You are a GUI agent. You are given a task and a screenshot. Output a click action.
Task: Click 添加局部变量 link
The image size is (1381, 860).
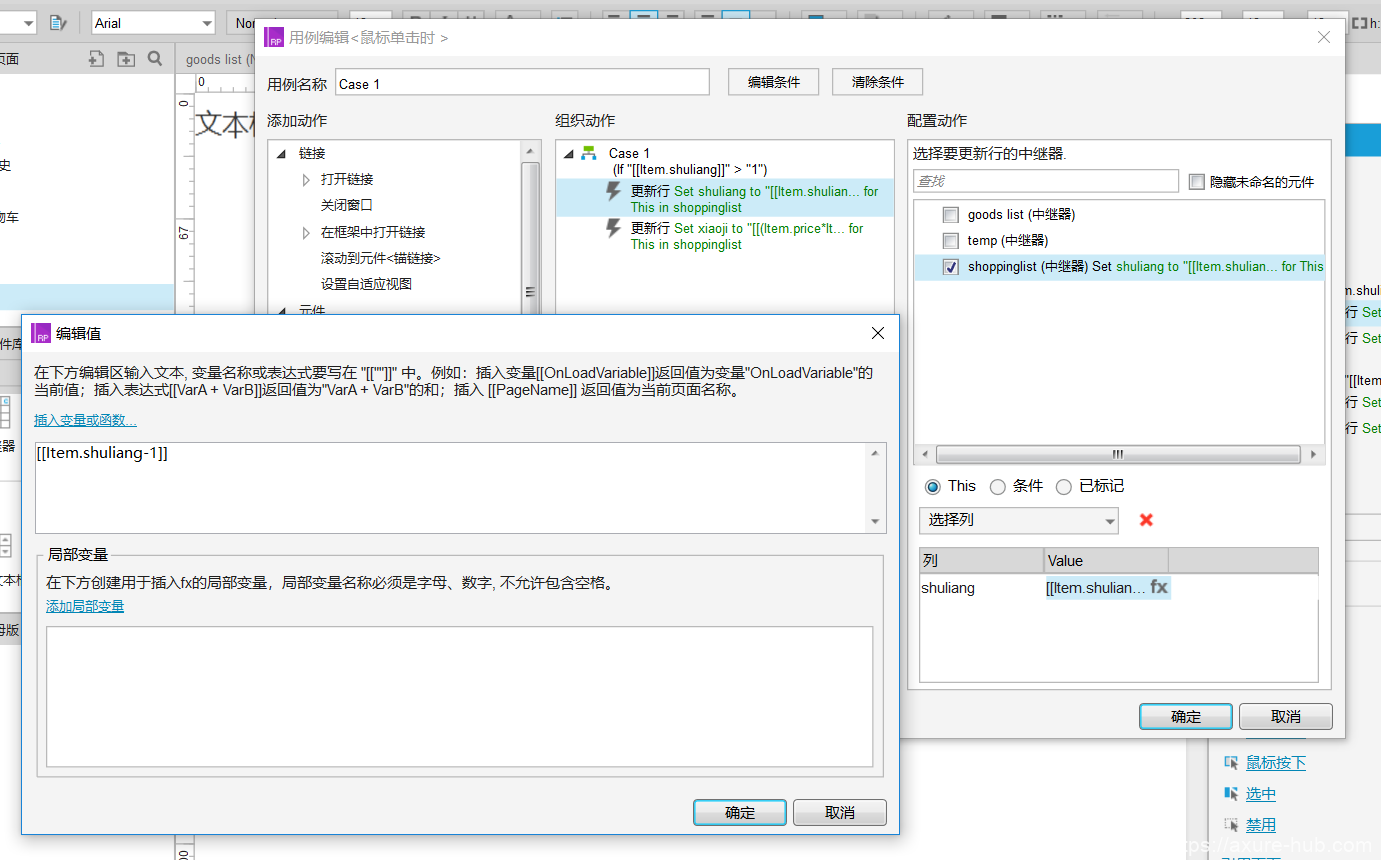pos(85,606)
